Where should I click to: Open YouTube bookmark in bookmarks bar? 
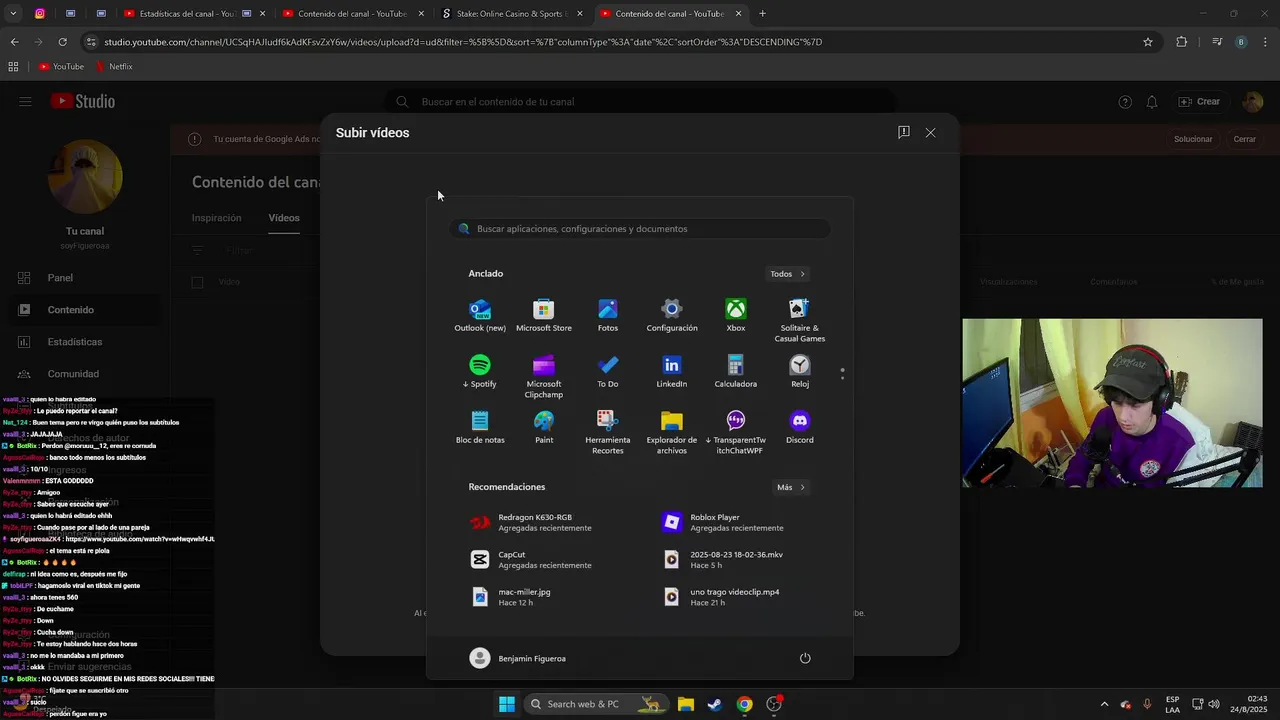[61, 67]
